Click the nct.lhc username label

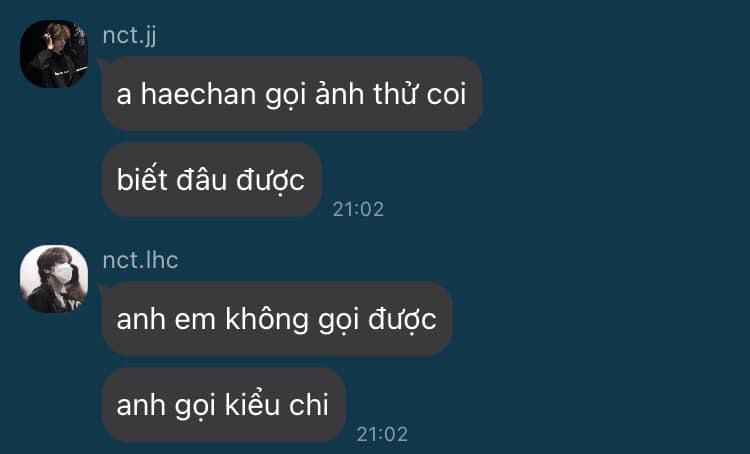coord(141,260)
